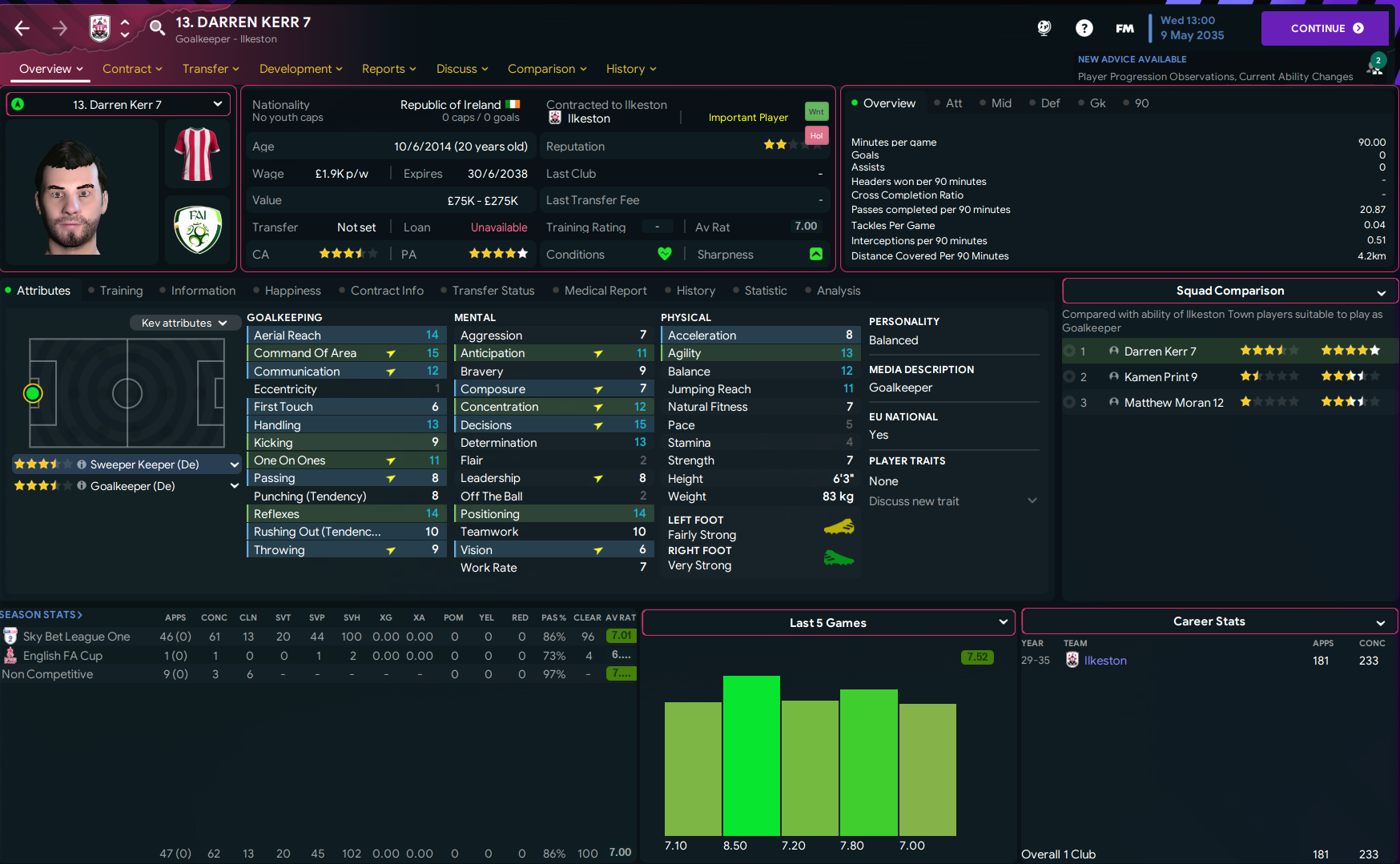This screenshot has height=864, width=1400.
Task: Switch to the Training tab
Action: click(121, 291)
